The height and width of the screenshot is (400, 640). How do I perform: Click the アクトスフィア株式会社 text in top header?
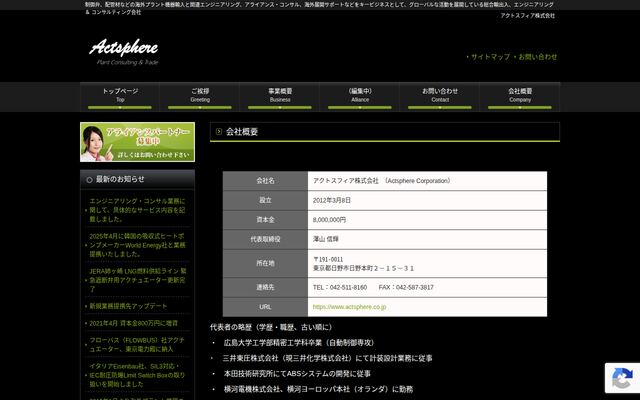pos(528,16)
